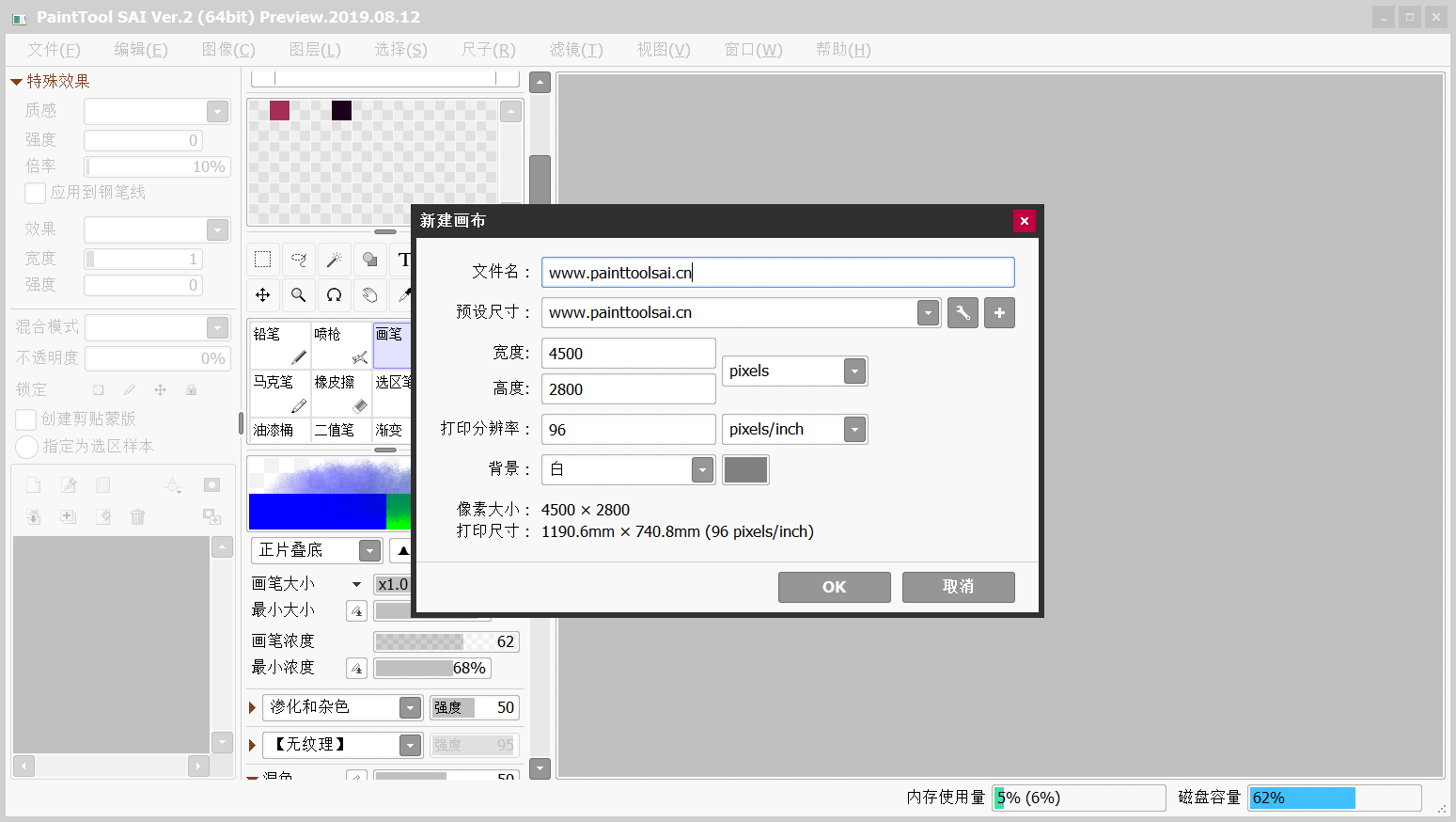The image size is (1456, 822).
Task: Select the shape tool
Action: (x=370, y=260)
